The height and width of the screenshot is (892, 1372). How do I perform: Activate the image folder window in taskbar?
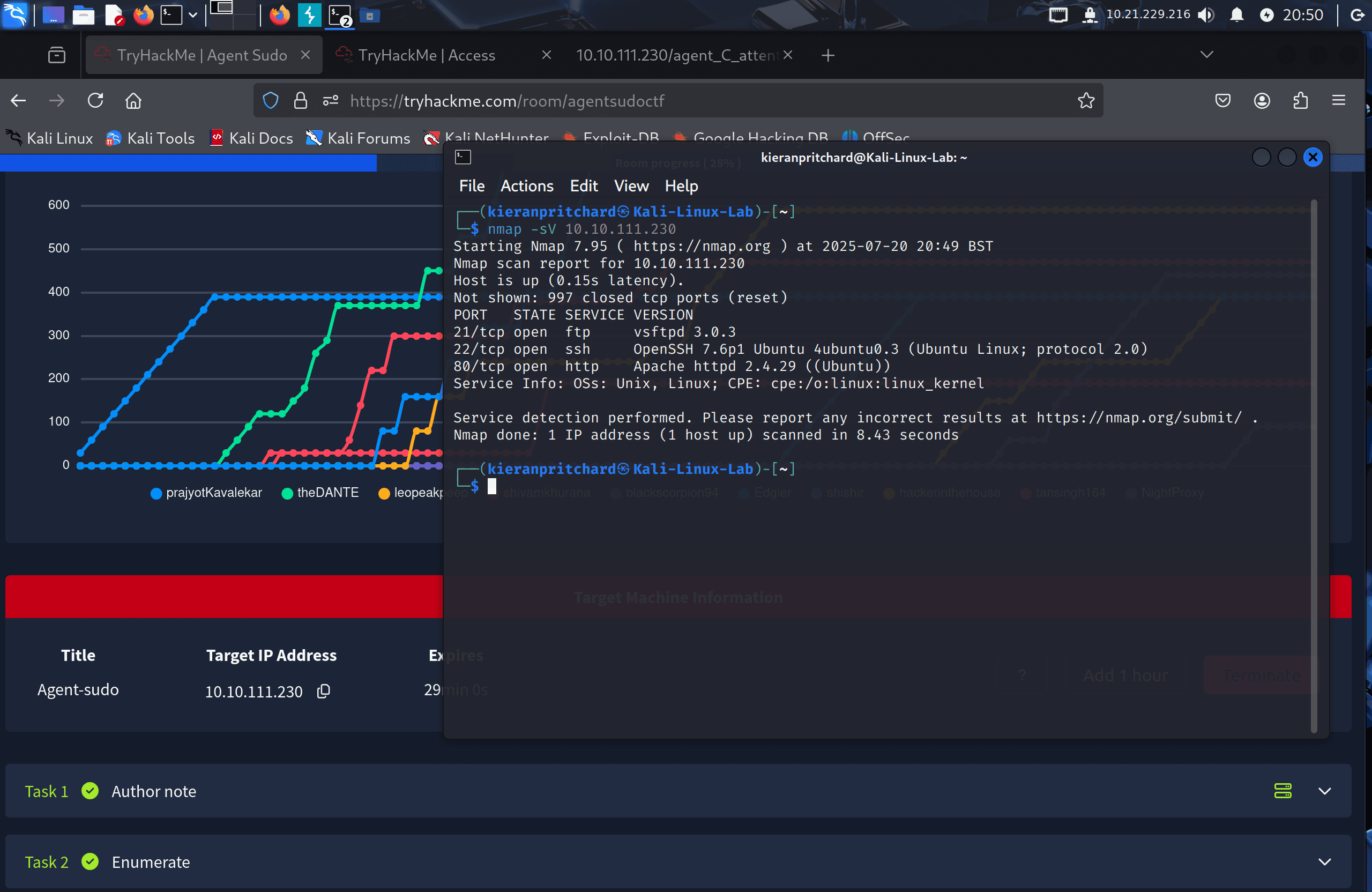pyautogui.click(x=369, y=16)
